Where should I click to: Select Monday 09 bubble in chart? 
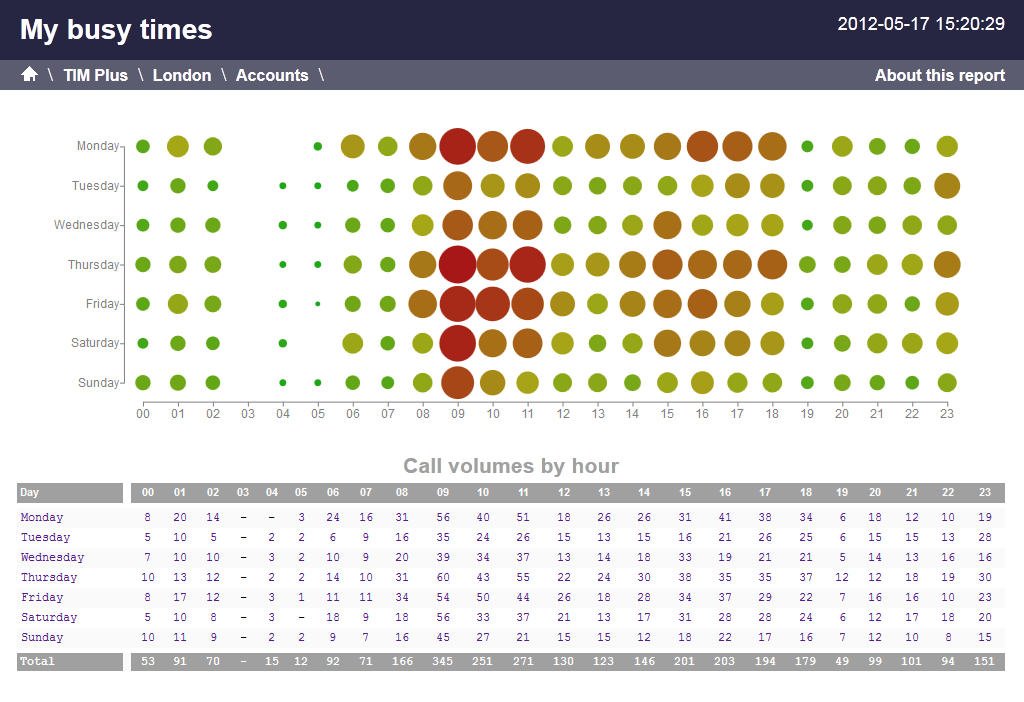tap(457, 146)
